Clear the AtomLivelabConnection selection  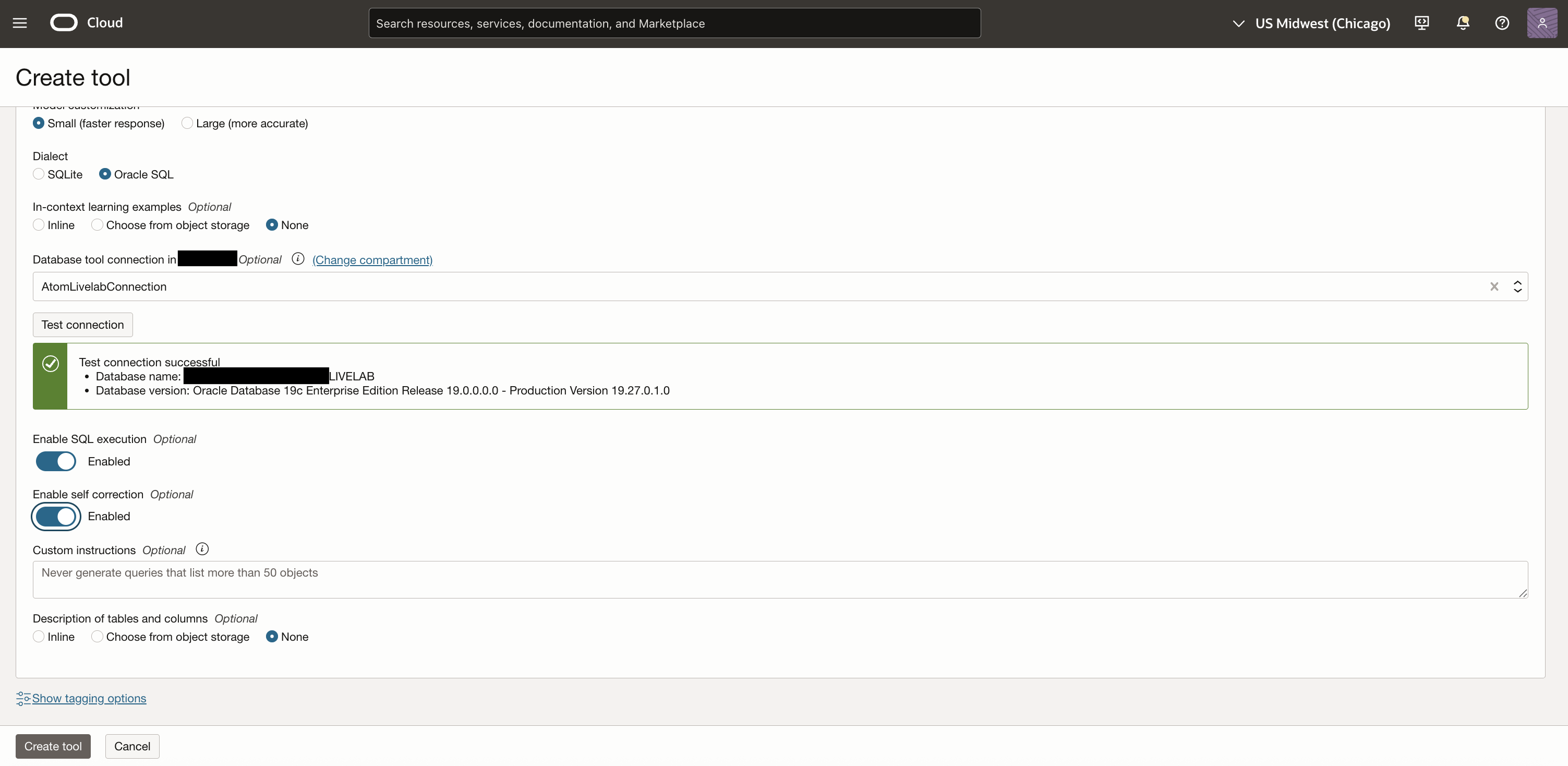(1494, 286)
